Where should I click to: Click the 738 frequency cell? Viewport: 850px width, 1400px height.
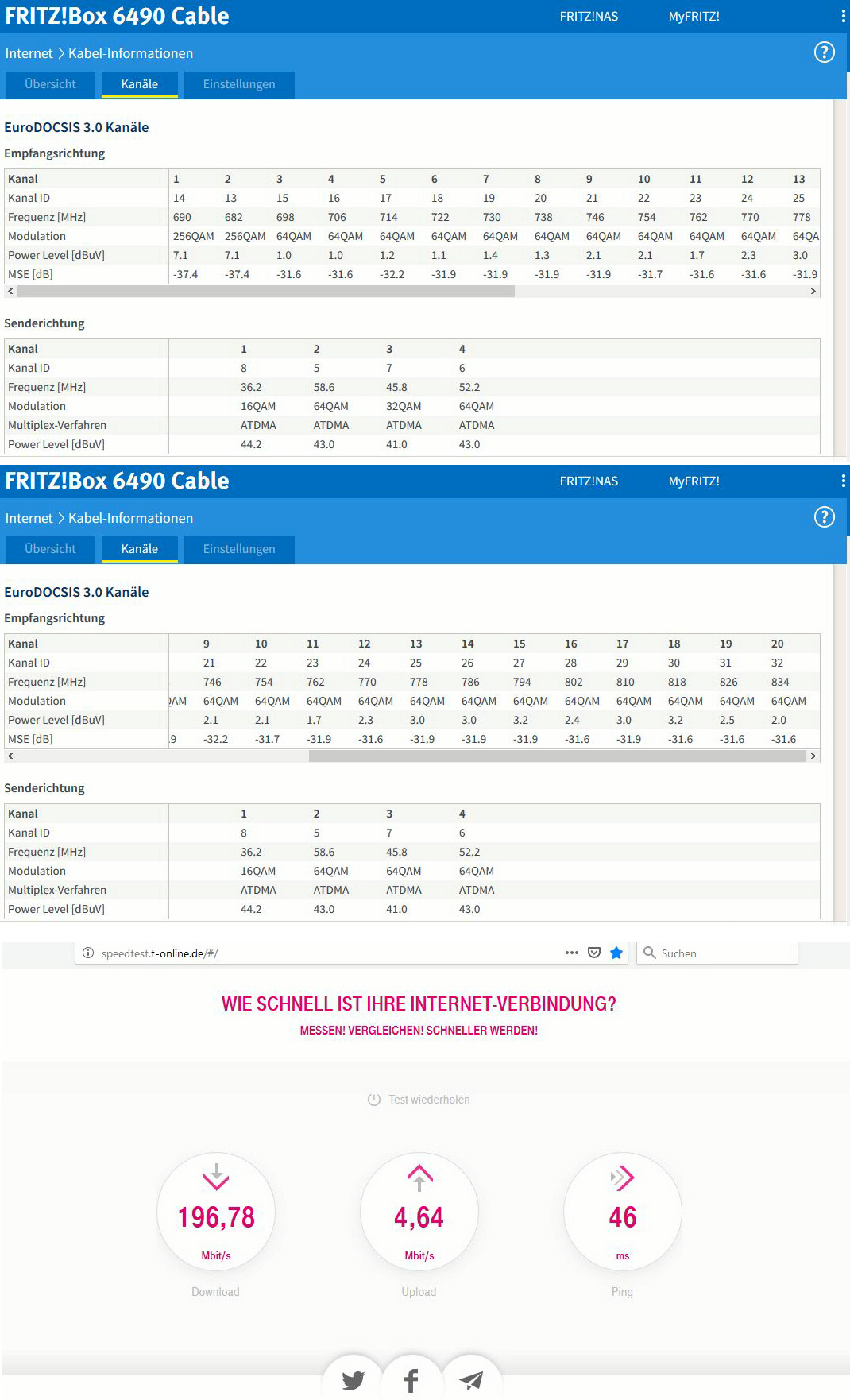pos(543,217)
